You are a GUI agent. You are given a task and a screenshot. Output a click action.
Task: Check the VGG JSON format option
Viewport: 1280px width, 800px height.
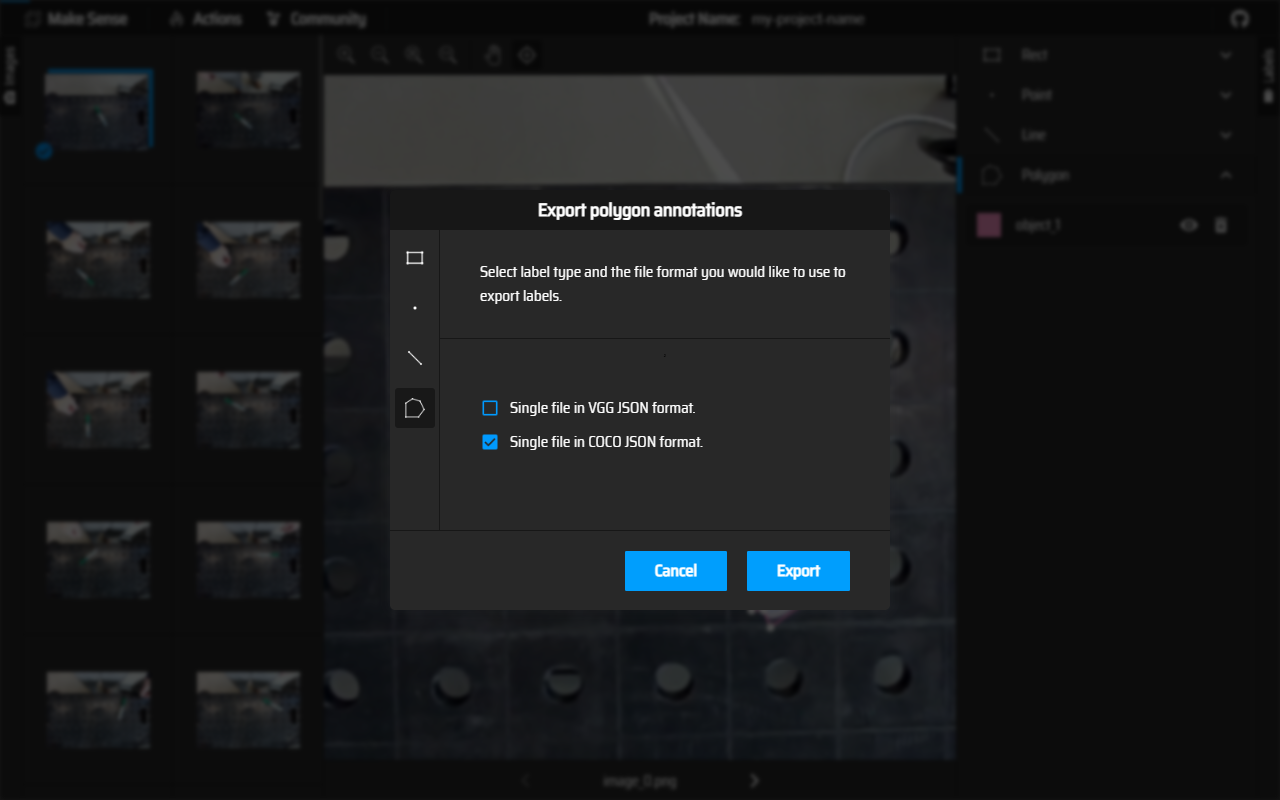(490, 408)
